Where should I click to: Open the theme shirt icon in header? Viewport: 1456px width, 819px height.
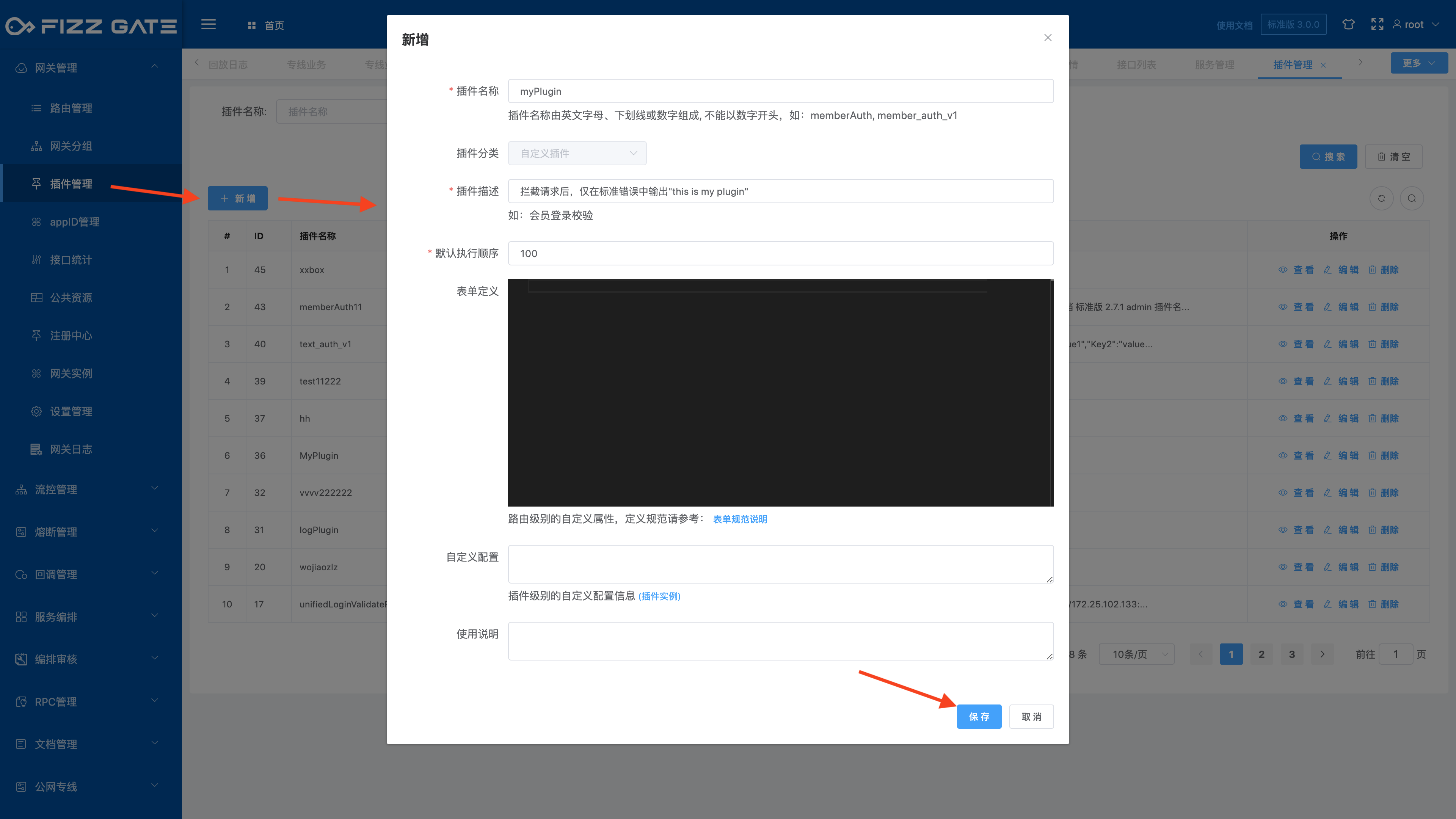click(1348, 24)
